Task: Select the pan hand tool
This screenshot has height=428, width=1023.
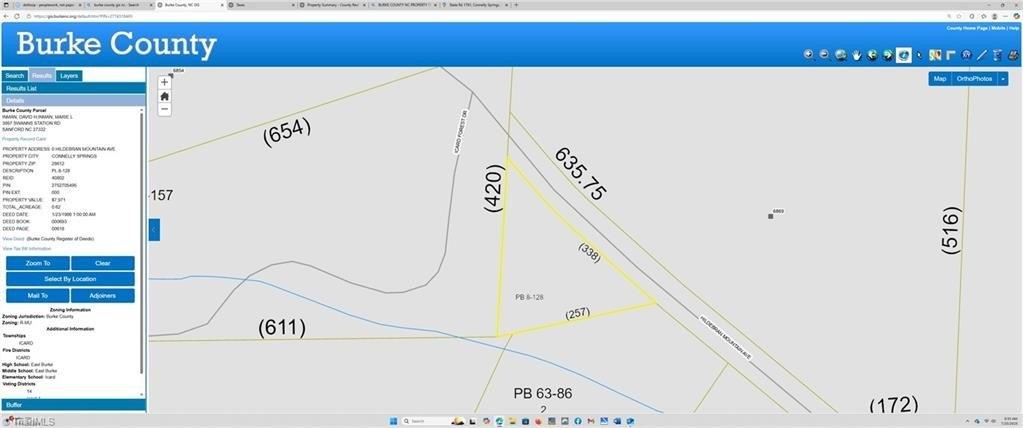Action: click(857, 55)
